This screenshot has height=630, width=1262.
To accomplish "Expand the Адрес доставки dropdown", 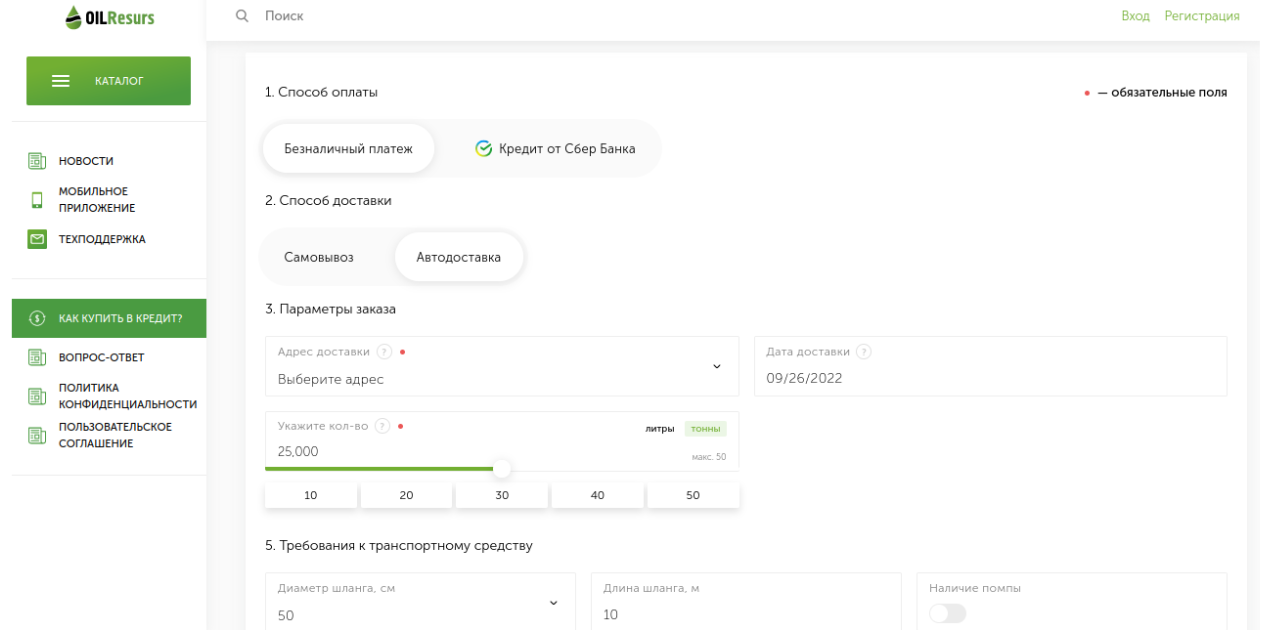I will click(716, 366).
